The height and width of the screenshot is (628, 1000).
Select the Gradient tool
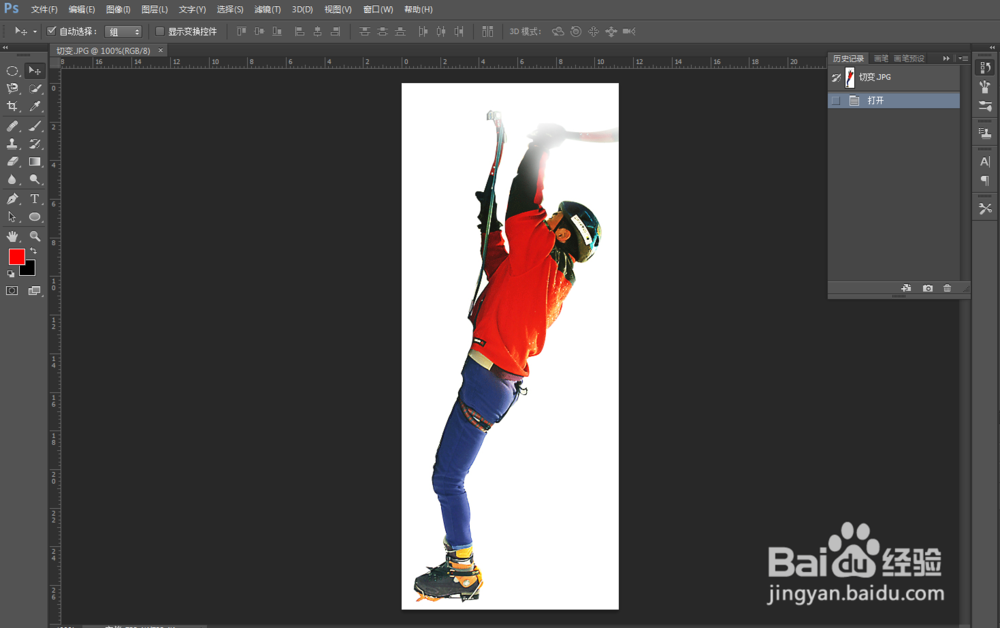[x=33, y=160]
